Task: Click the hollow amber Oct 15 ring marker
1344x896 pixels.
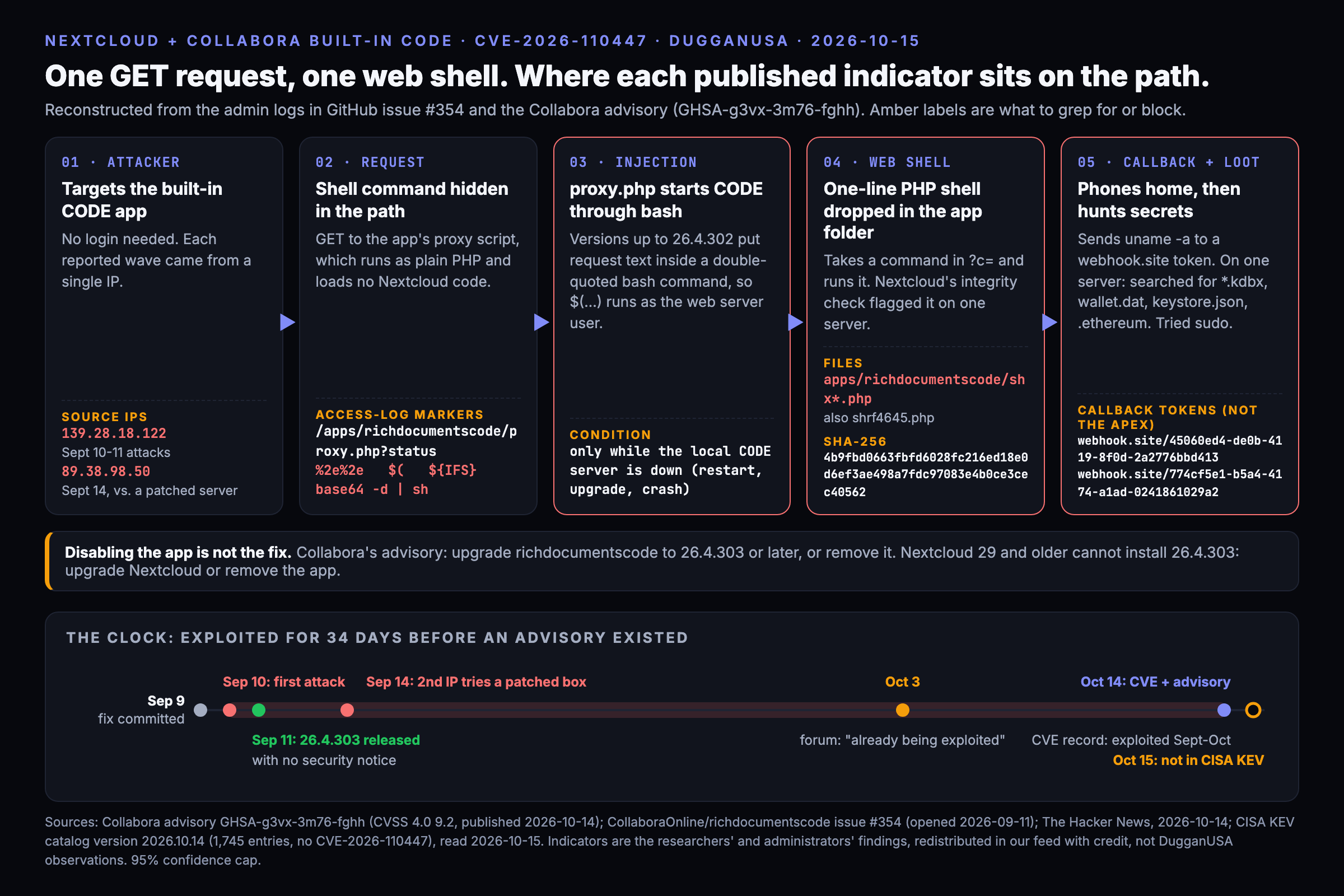Action: point(1253,710)
